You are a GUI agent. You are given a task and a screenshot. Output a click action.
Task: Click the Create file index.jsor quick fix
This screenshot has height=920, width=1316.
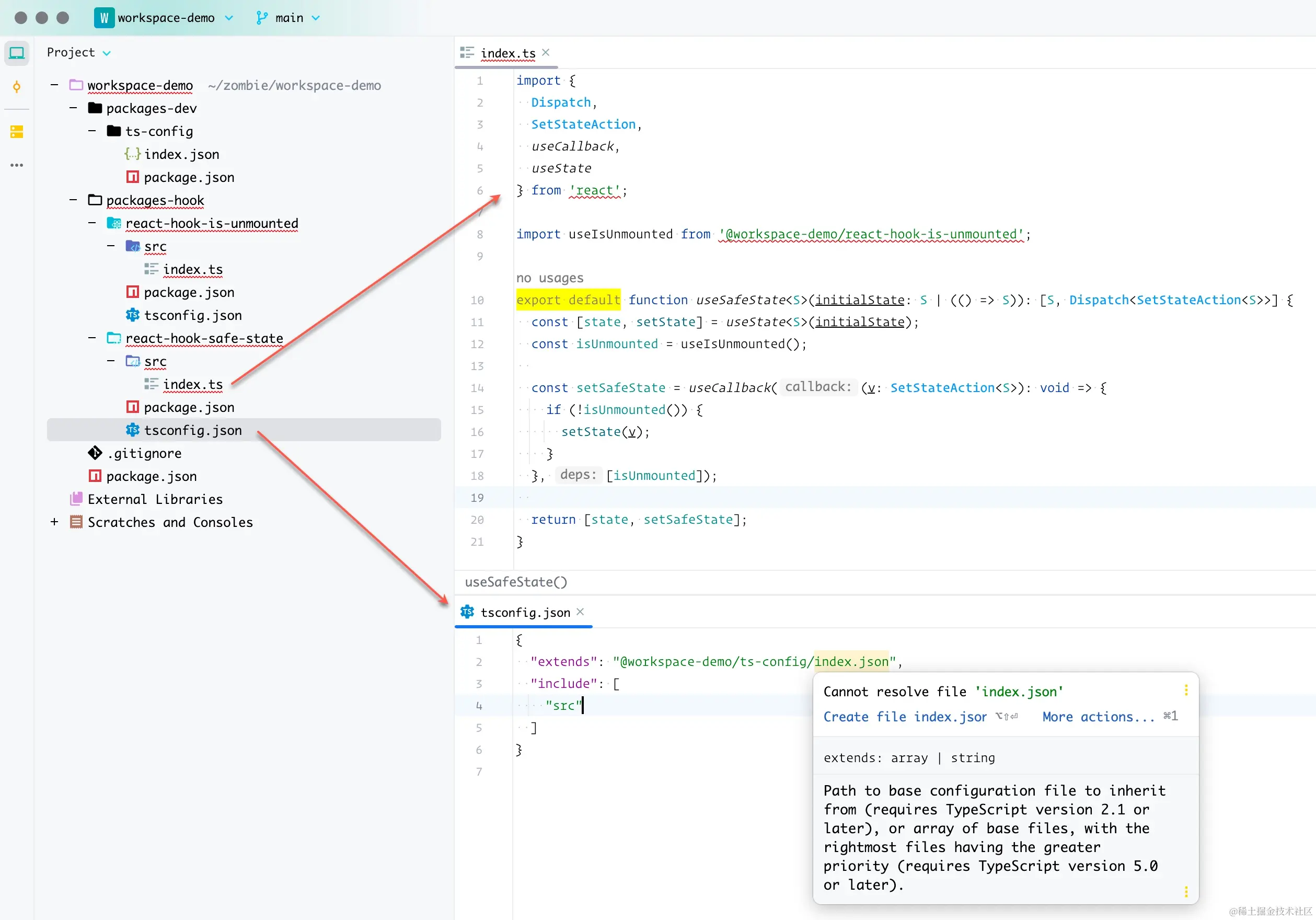905,717
